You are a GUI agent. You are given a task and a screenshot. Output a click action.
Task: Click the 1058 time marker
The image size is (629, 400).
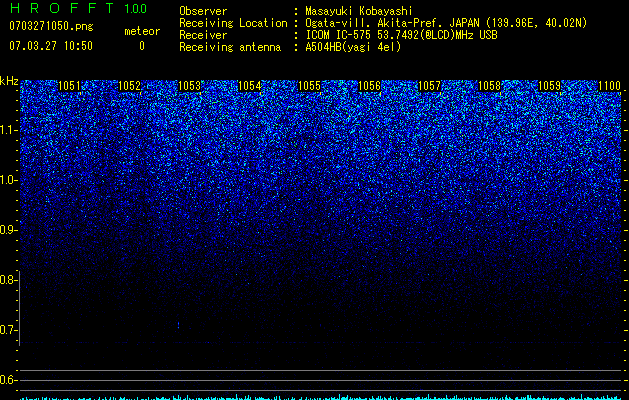[x=490, y=86]
